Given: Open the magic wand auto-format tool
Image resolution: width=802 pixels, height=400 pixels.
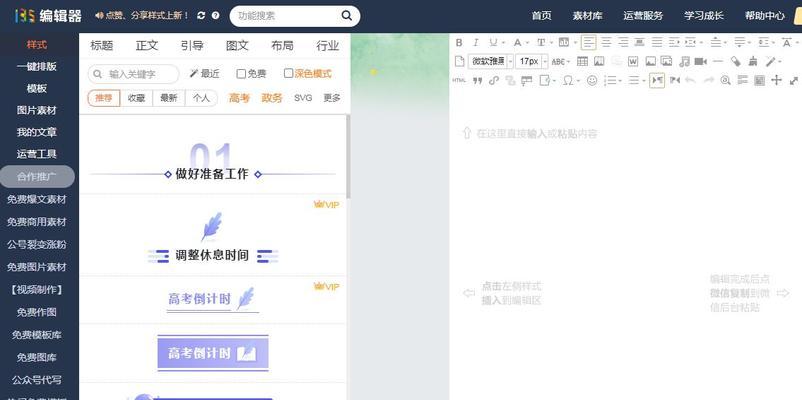Looking at the screenshot, I should pyautogui.click(x=772, y=61).
